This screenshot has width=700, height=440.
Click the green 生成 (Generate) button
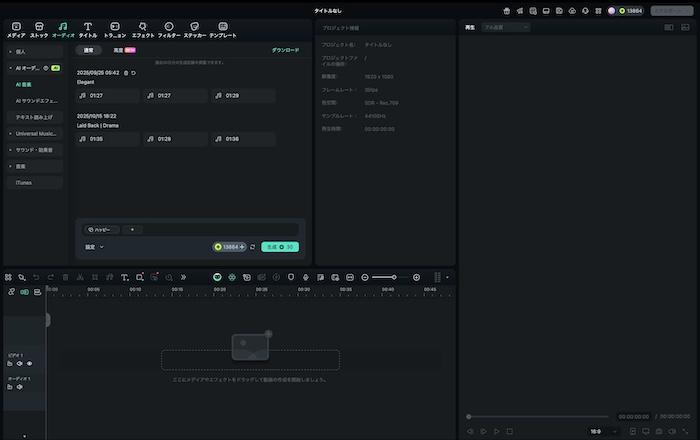[x=279, y=246]
